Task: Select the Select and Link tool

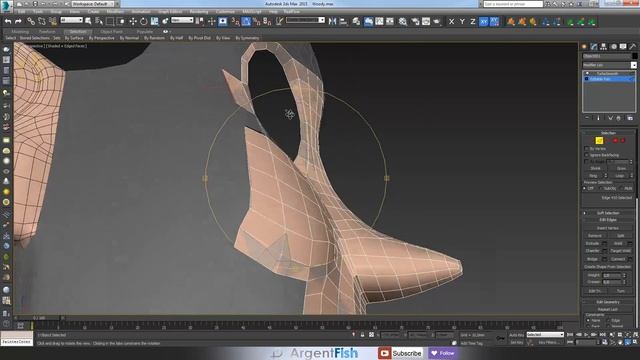Action: coord(31,21)
